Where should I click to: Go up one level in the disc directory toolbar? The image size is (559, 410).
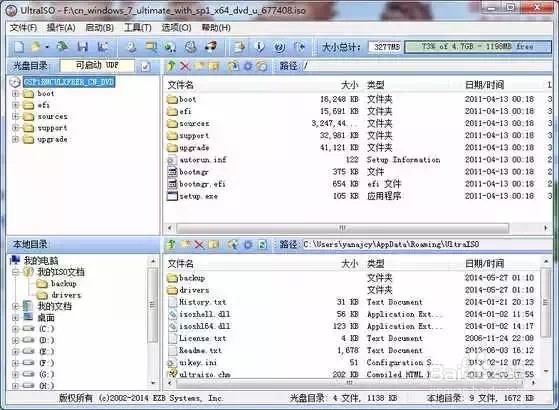[172, 66]
